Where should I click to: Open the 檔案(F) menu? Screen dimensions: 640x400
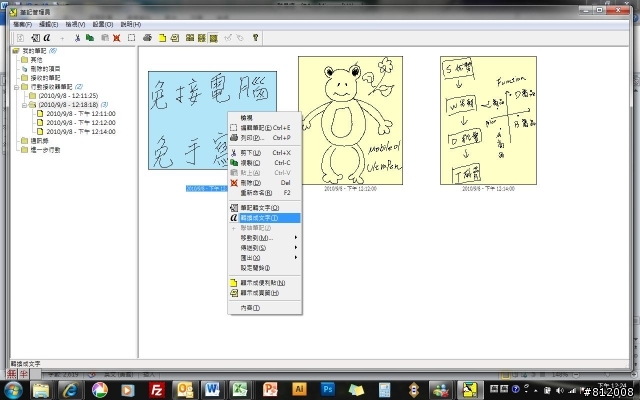pos(22,24)
